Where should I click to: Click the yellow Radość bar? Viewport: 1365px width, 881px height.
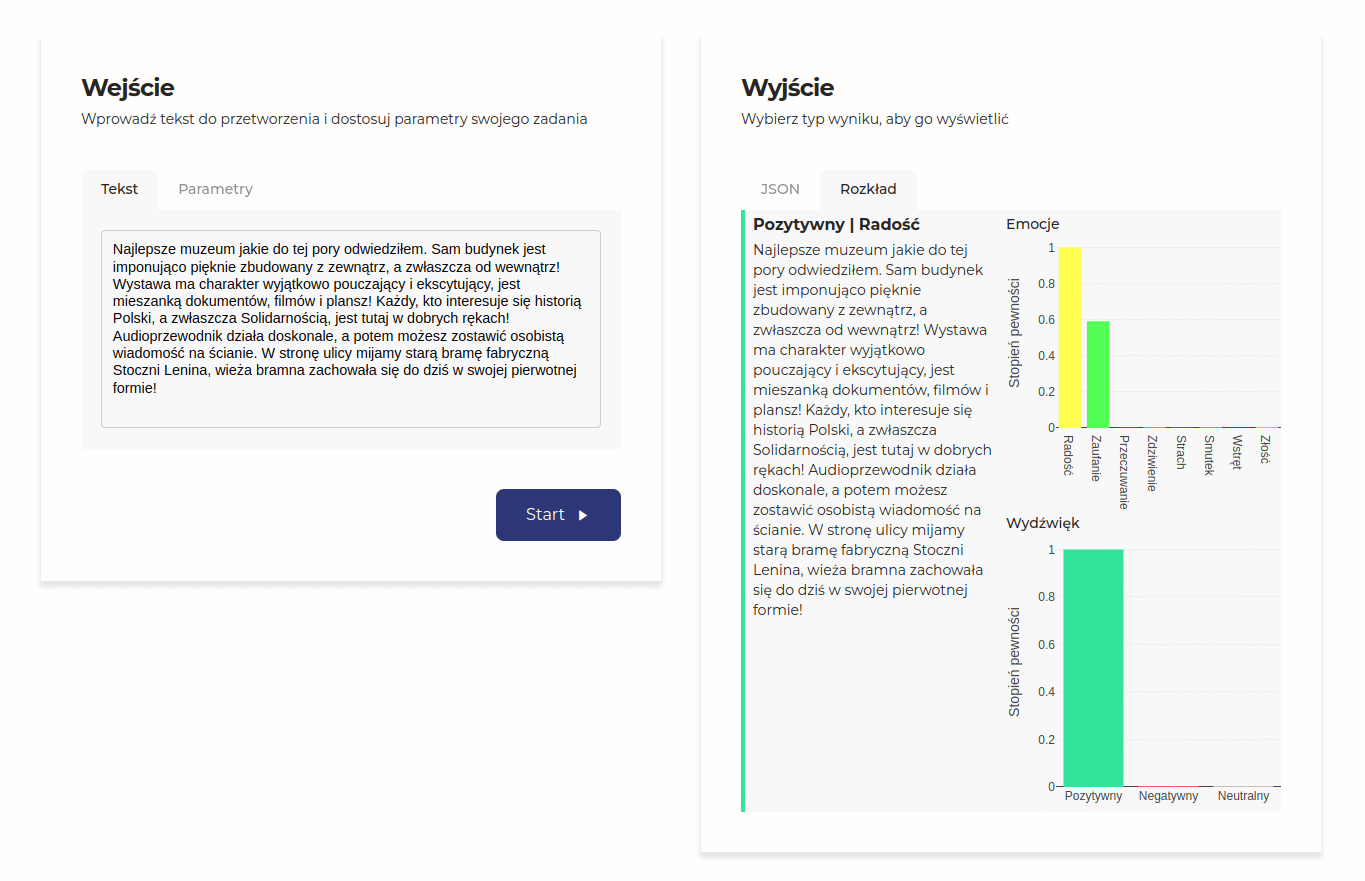pos(1070,337)
